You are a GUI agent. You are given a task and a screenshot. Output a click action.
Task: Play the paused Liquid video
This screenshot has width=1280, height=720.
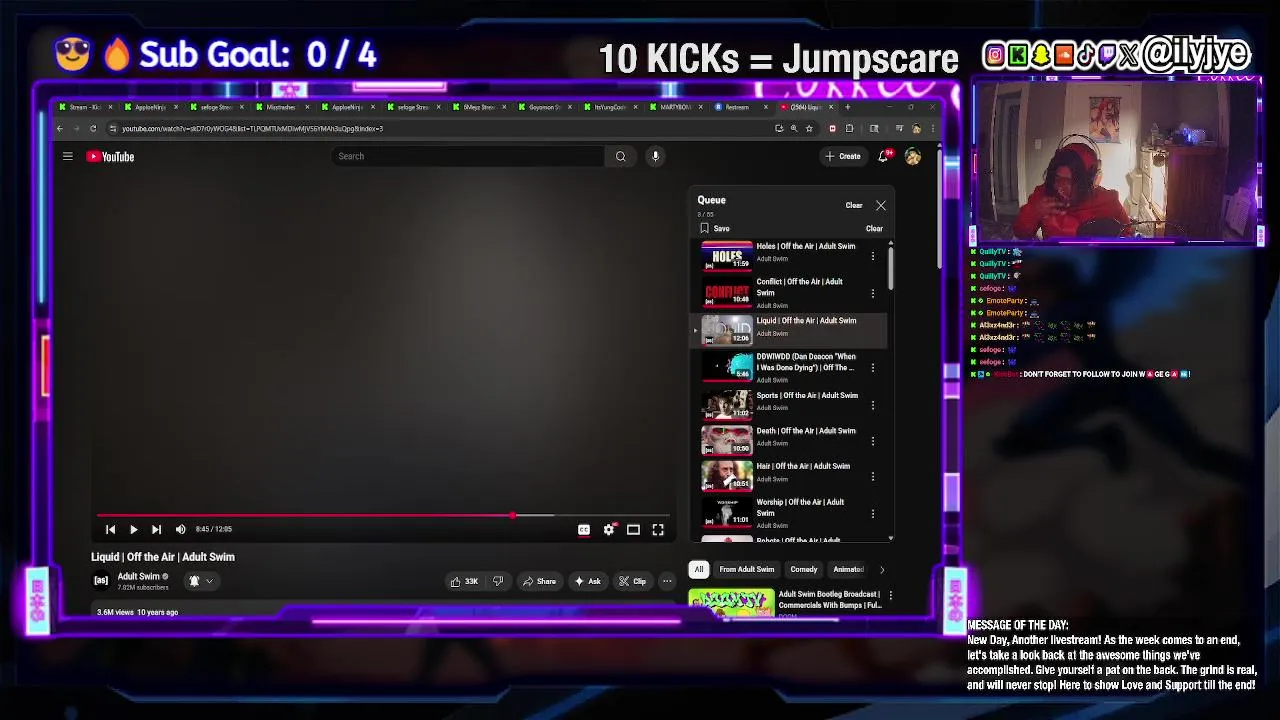pyautogui.click(x=133, y=529)
